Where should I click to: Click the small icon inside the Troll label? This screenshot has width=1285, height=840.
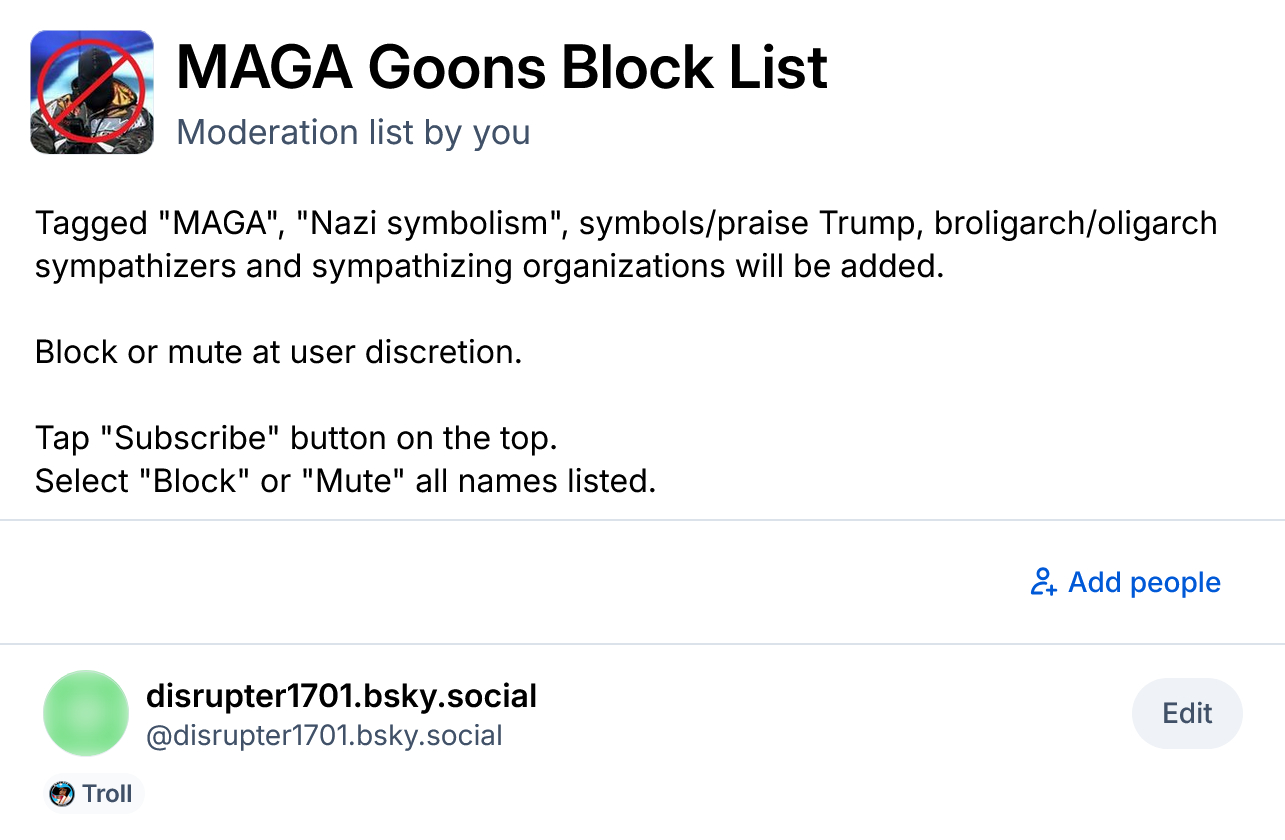point(62,794)
